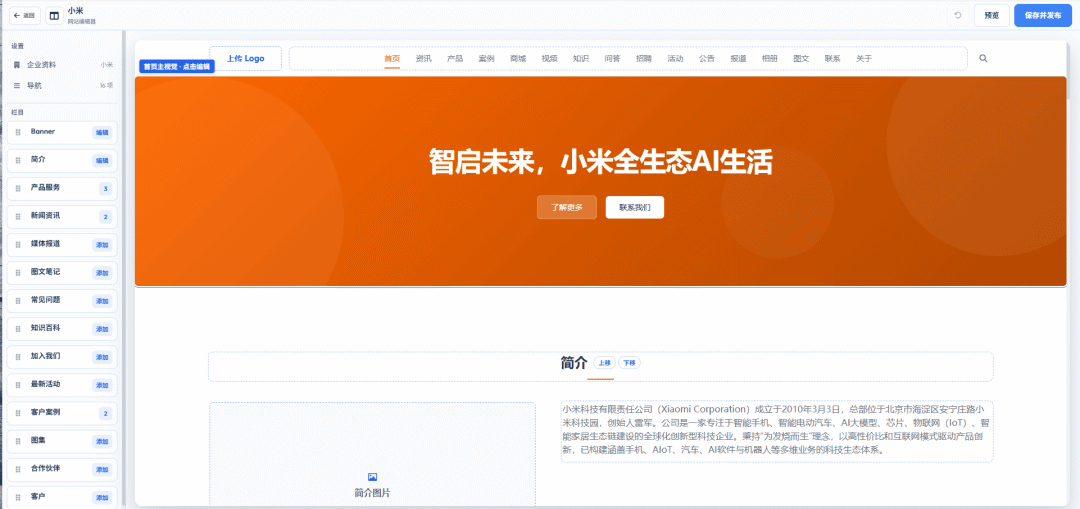1080x509 pixels.
Task: Select 案例 in the site navigation
Action: 486,59
